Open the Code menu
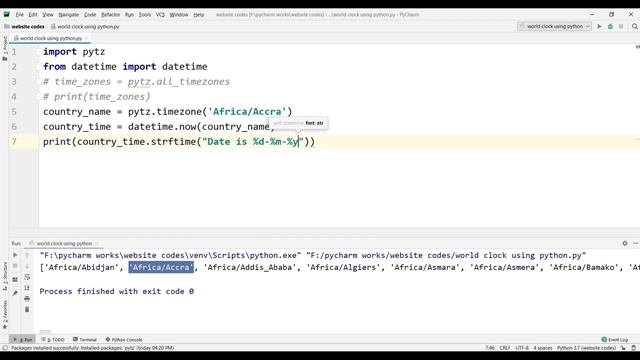 click(x=90, y=15)
